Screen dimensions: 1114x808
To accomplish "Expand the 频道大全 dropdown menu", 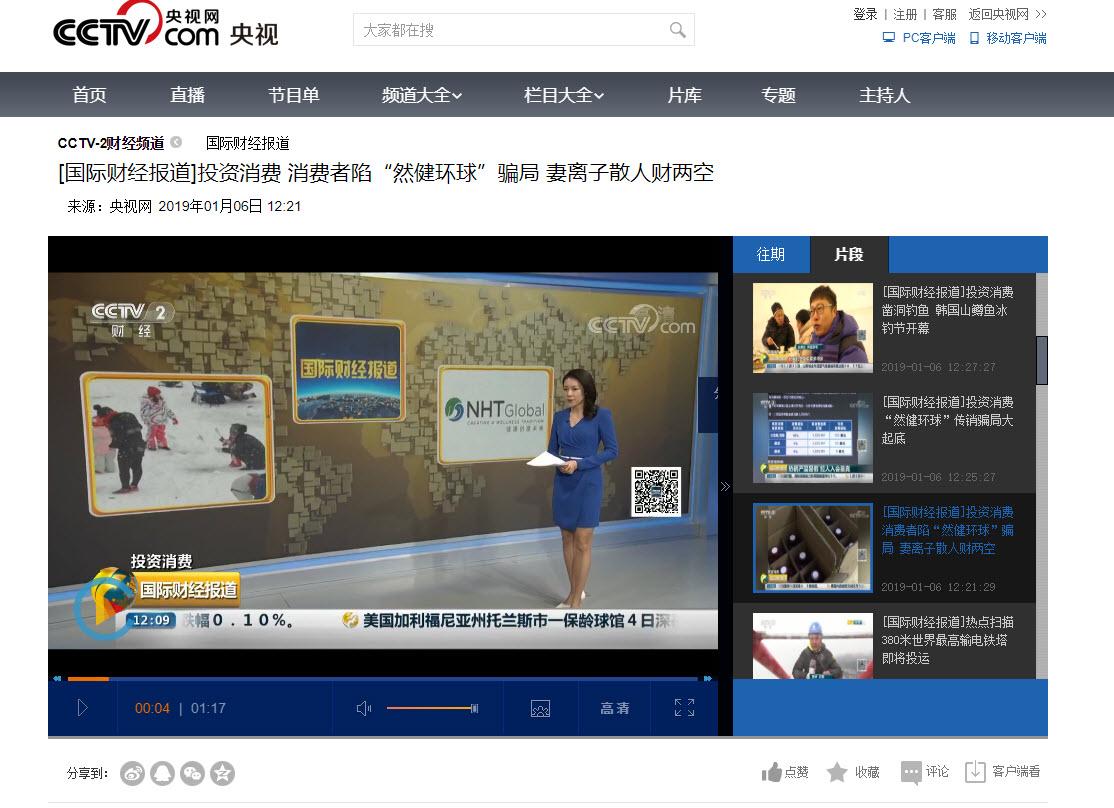I will click(x=422, y=95).
